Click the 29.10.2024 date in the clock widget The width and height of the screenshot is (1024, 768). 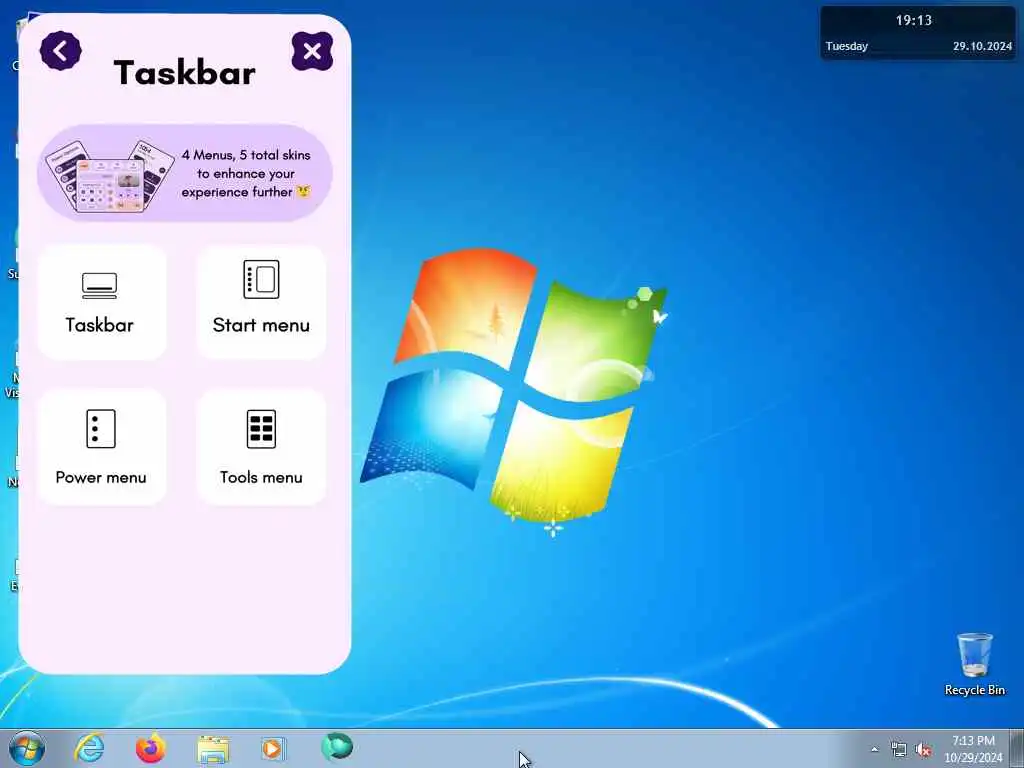(982, 46)
